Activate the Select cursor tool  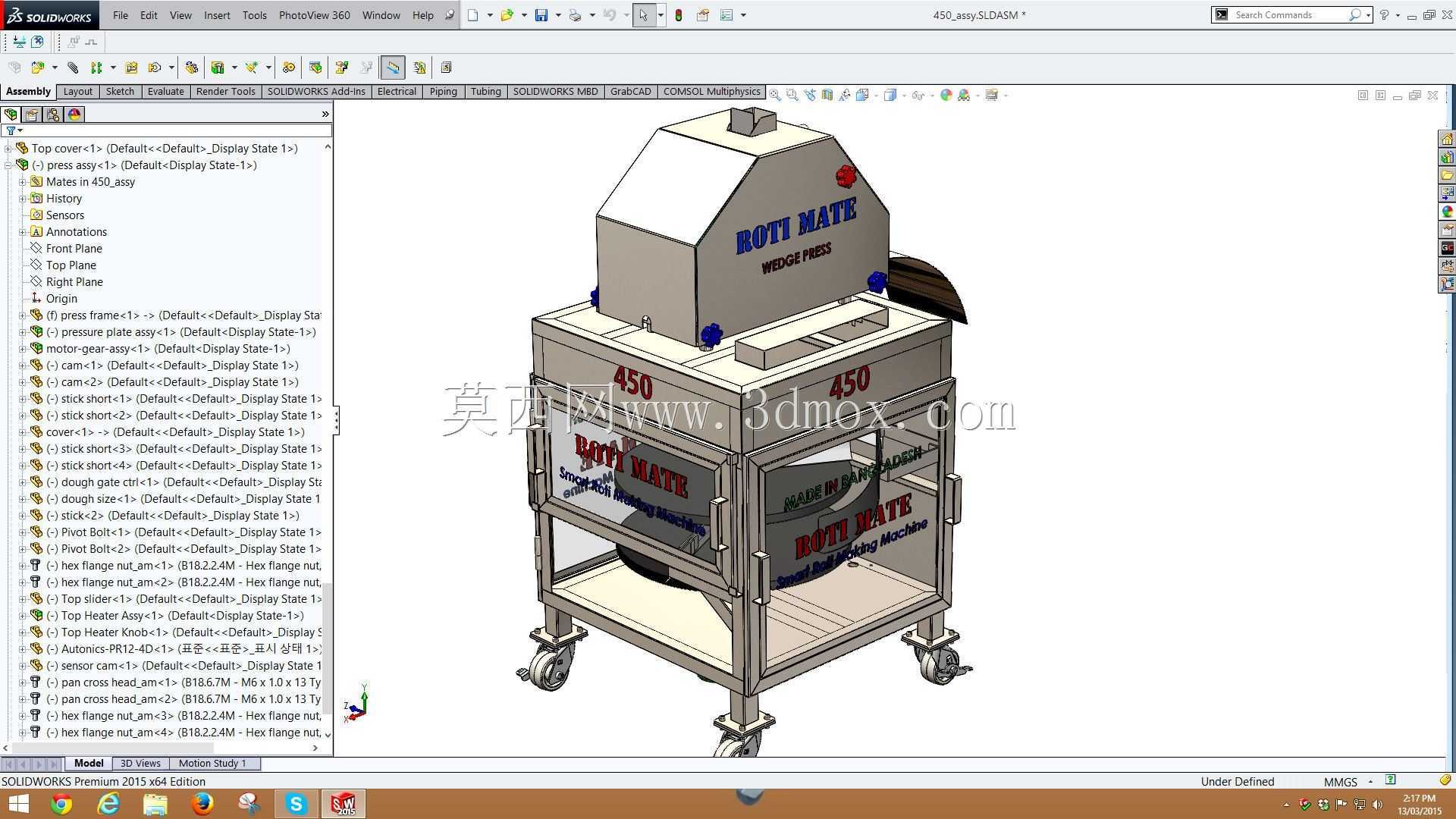point(644,15)
